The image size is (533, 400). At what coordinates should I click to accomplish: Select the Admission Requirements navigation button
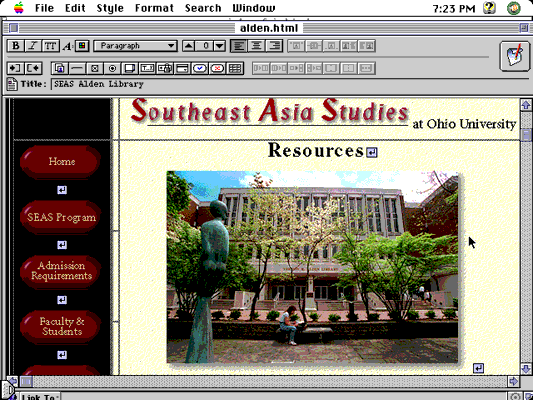[x=61, y=272]
